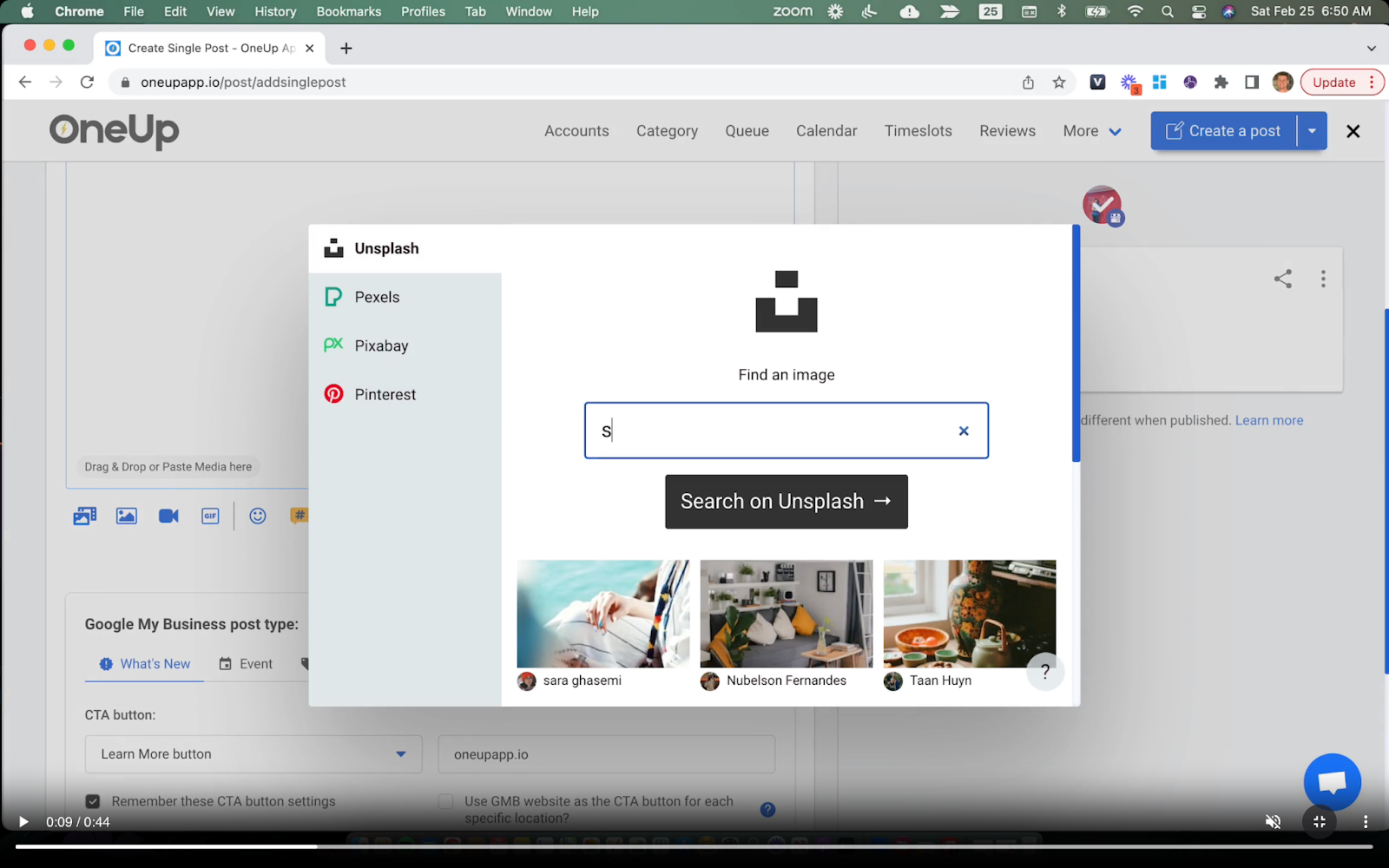Screen dimensions: 1389x868
Task: Unmute the video audio
Action: 1273,822
